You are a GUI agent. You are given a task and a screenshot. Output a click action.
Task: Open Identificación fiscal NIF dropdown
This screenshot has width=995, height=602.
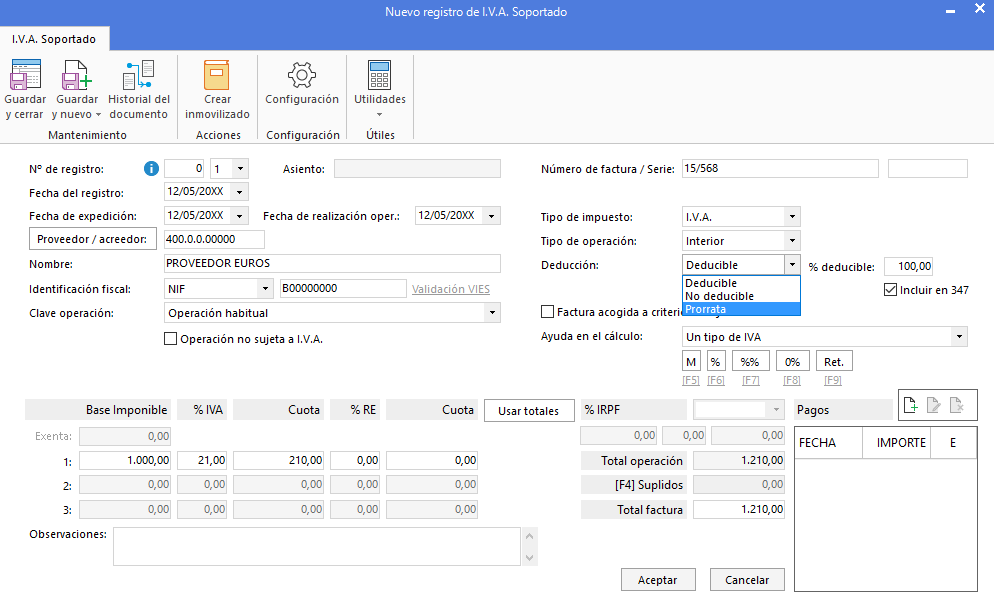pyautogui.click(x=265, y=289)
